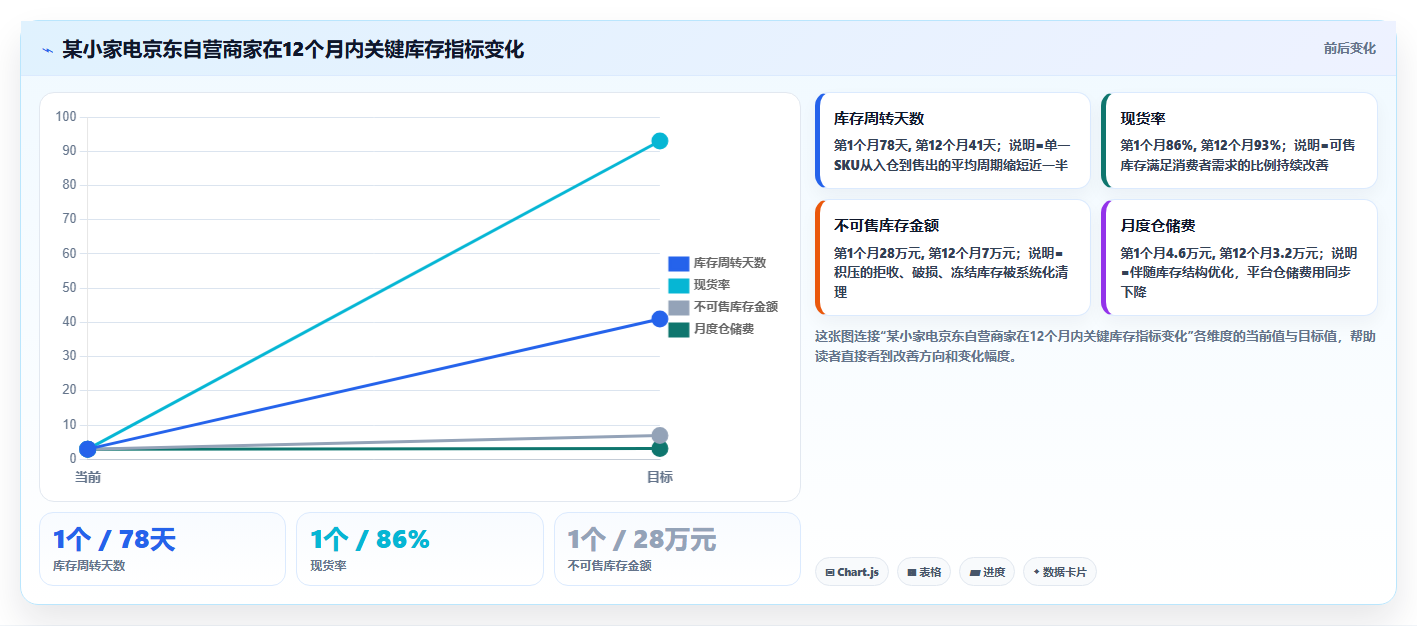Image resolution: width=1417 pixels, height=626 pixels.
Task: Click the 50 y-axis tick label
Action: pyautogui.click(x=69, y=288)
